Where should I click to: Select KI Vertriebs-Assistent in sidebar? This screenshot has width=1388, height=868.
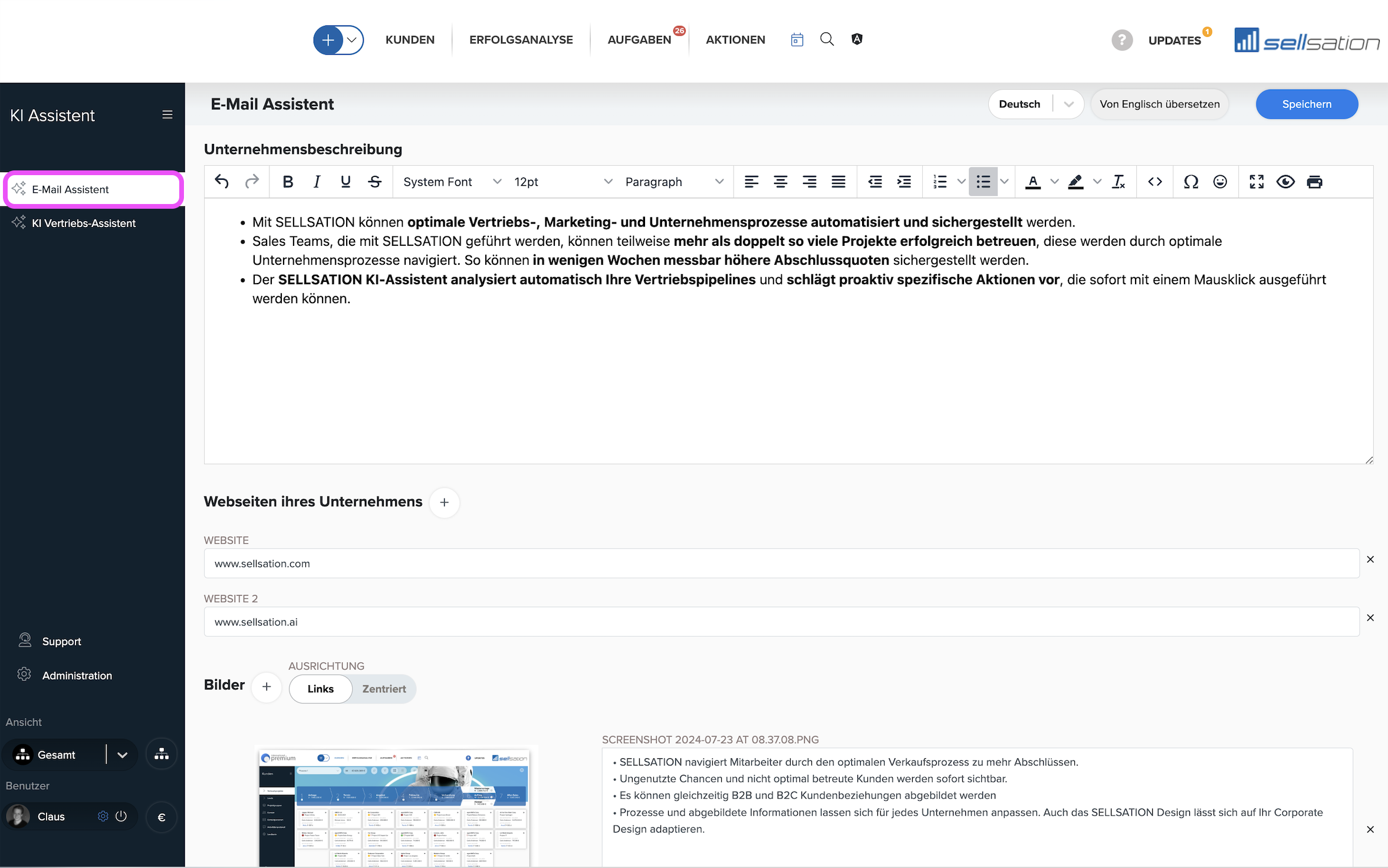point(93,223)
